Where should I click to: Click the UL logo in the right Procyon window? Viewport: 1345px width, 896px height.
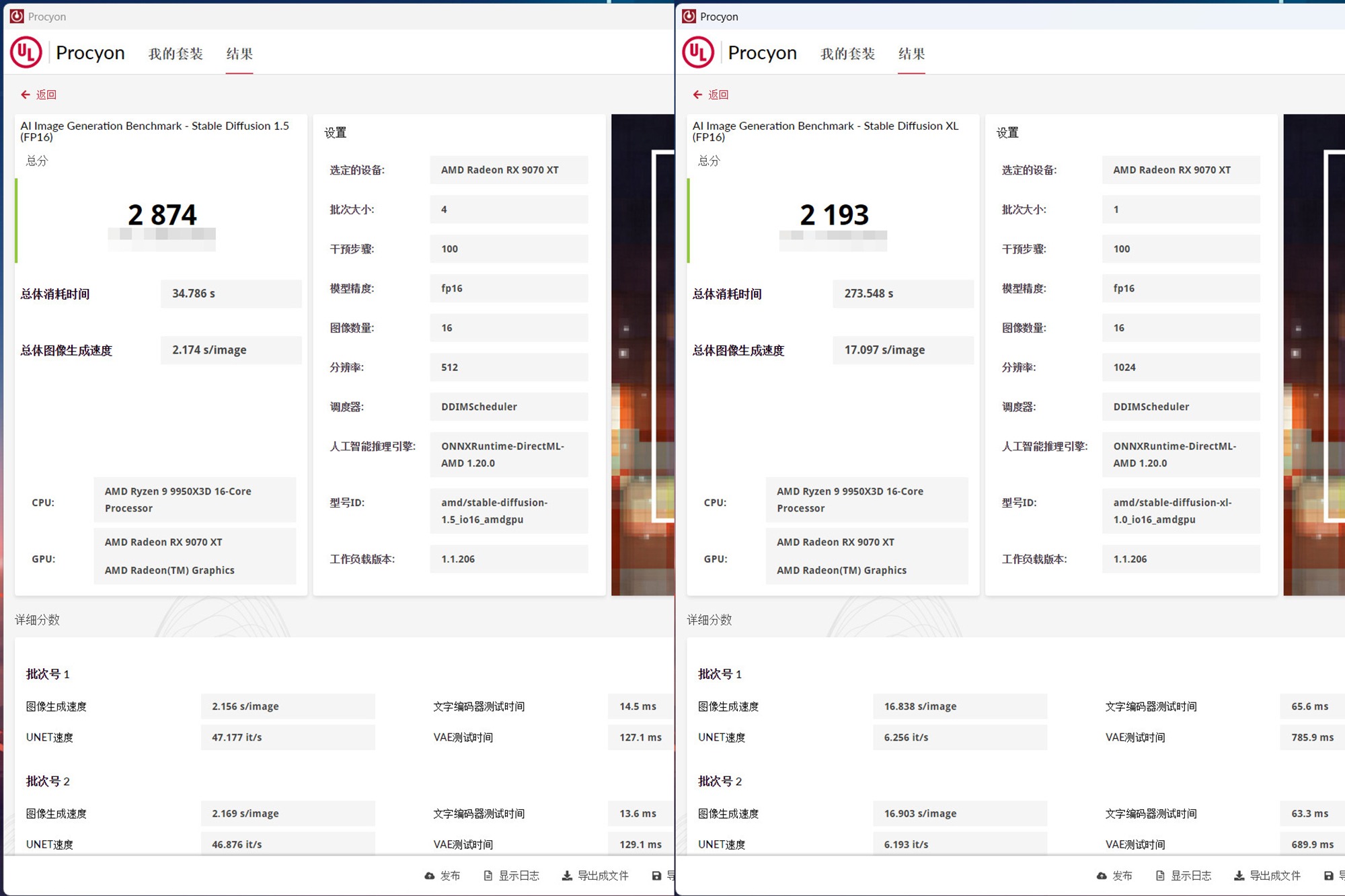click(x=698, y=52)
